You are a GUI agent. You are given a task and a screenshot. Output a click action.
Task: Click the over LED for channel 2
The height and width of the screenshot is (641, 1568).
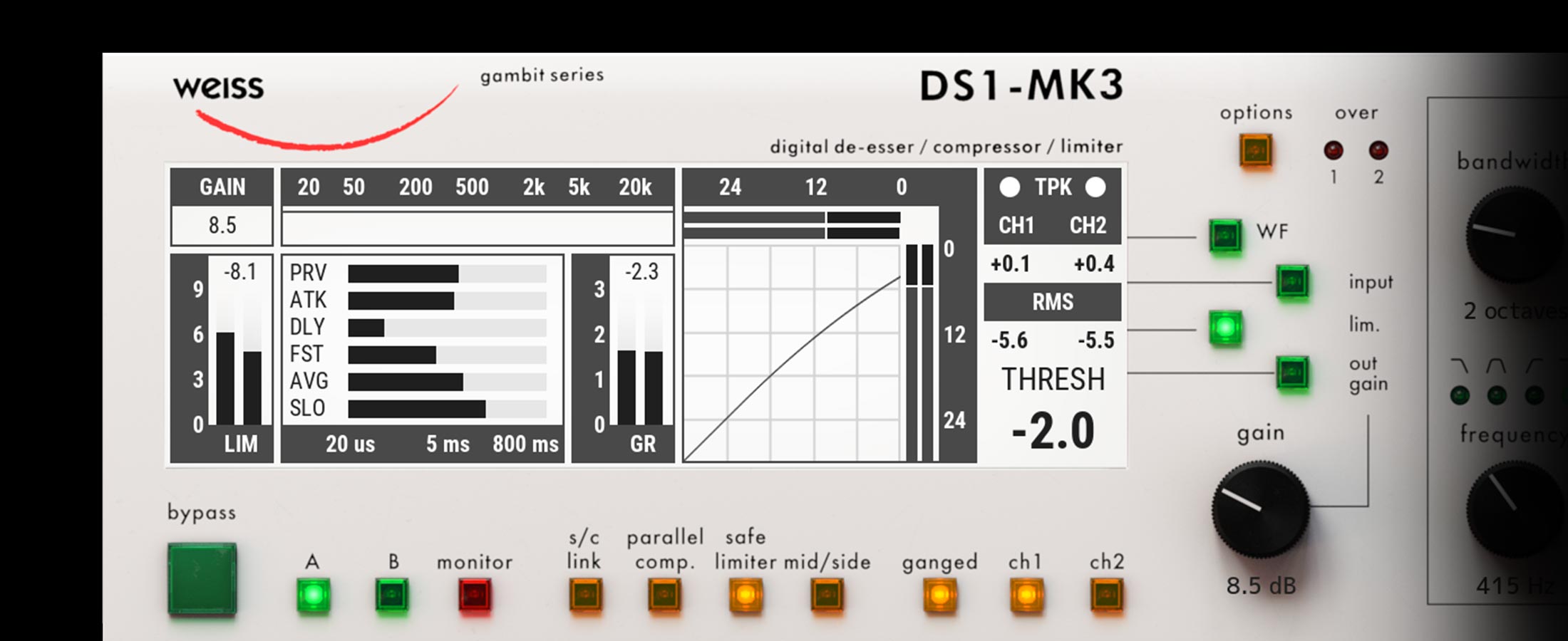pos(1378,150)
